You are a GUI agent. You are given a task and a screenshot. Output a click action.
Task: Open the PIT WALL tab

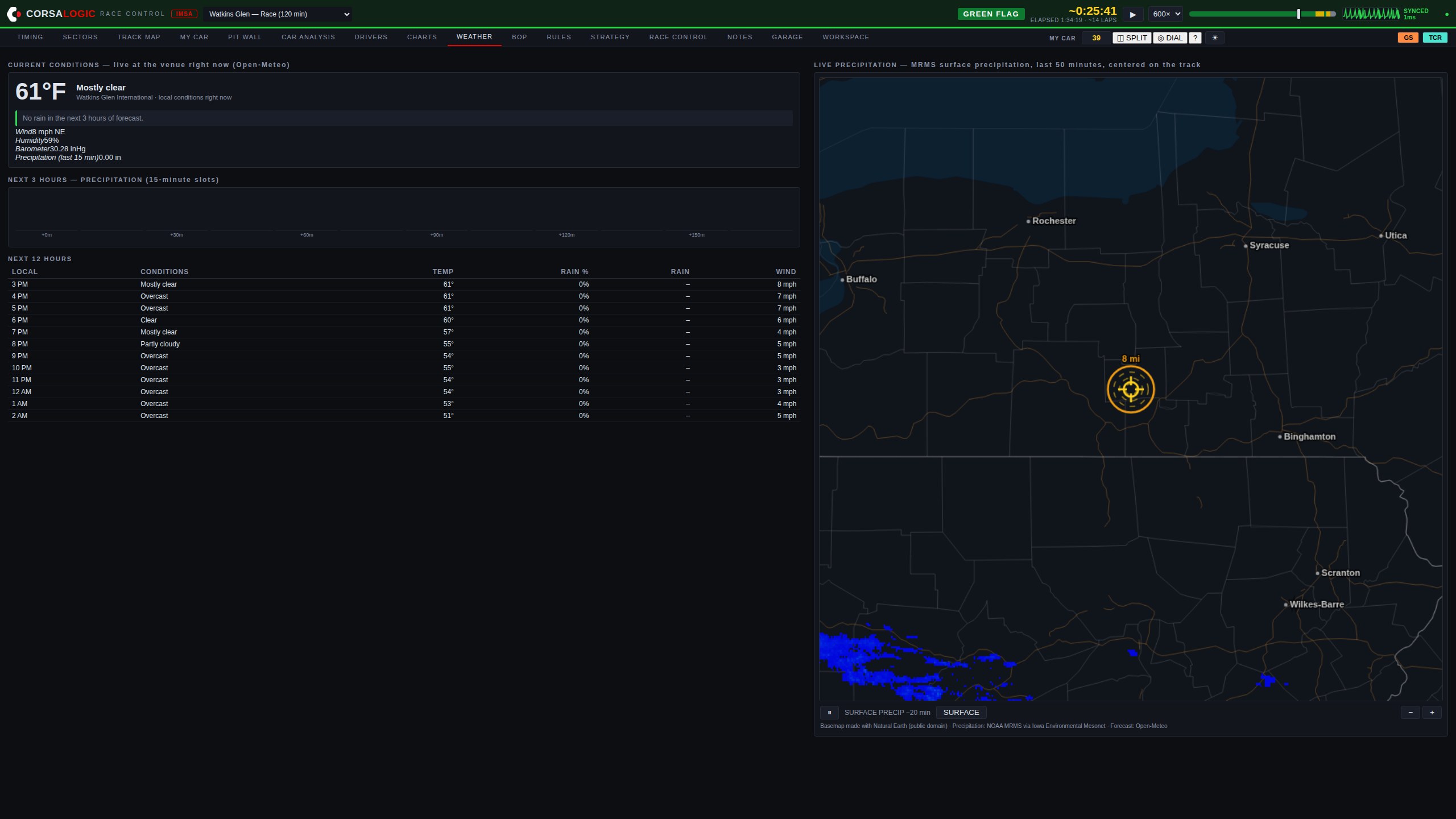pyautogui.click(x=245, y=37)
